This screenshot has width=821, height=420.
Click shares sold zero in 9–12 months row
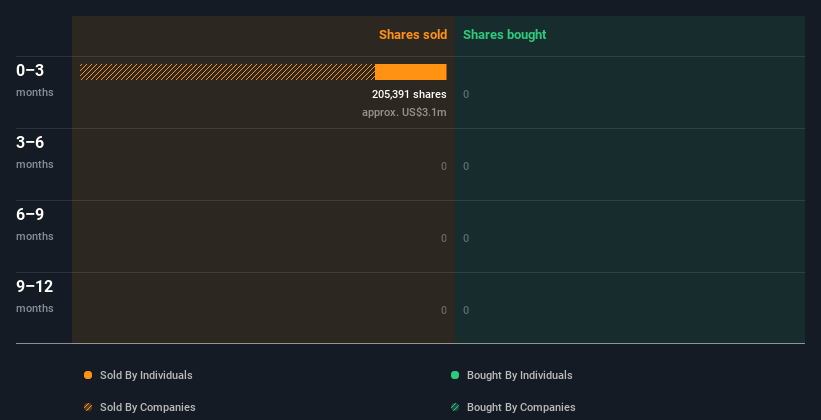[444, 311]
